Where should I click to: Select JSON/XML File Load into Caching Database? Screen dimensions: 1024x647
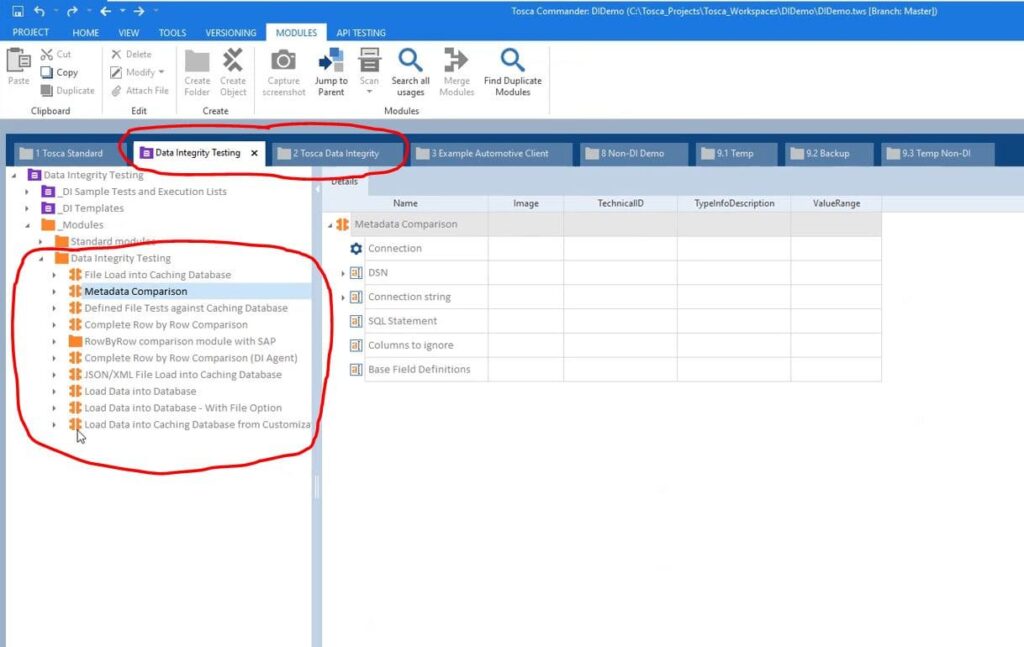[183, 375]
